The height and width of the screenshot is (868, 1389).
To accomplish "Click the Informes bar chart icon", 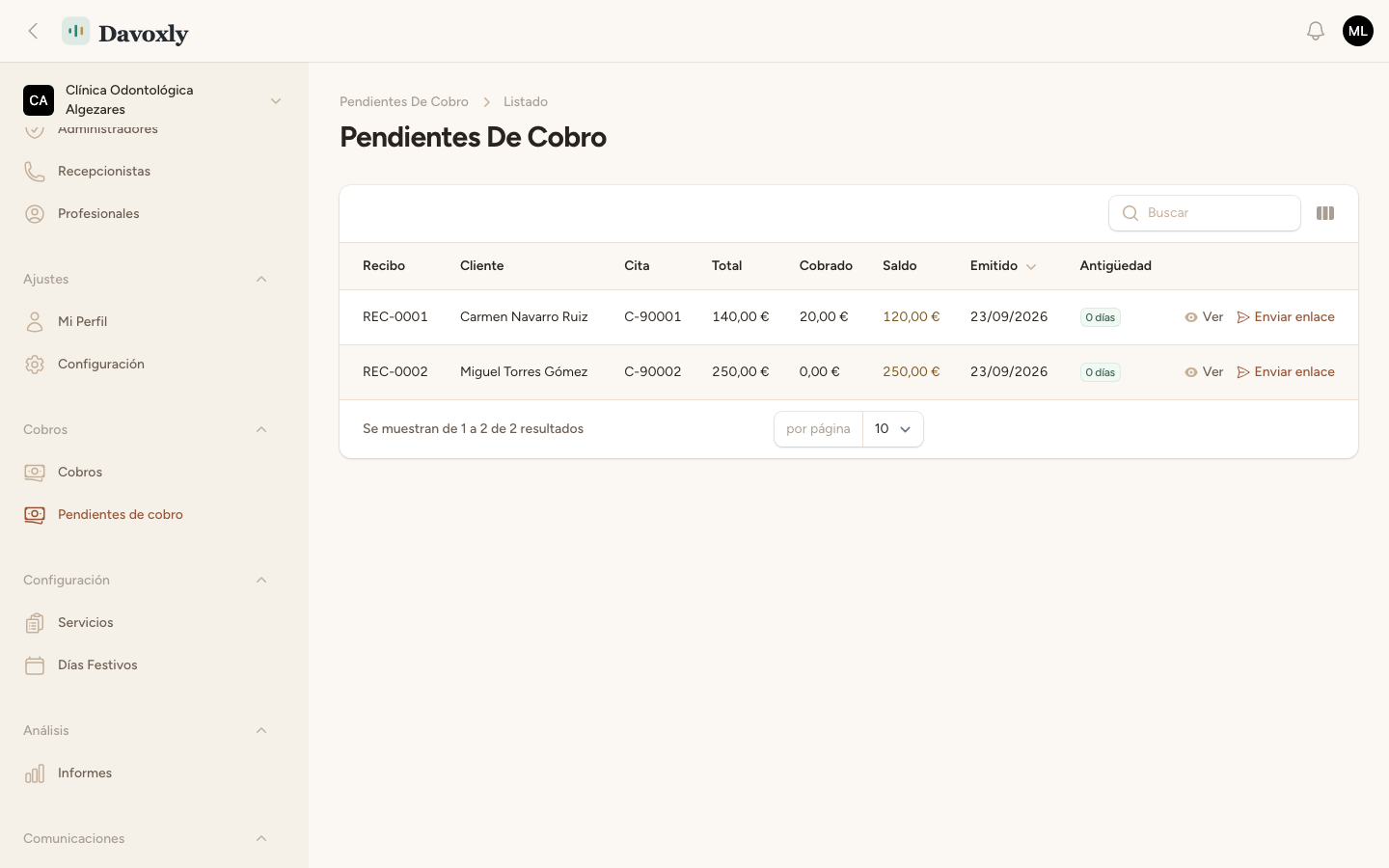I will pyautogui.click(x=35, y=773).
